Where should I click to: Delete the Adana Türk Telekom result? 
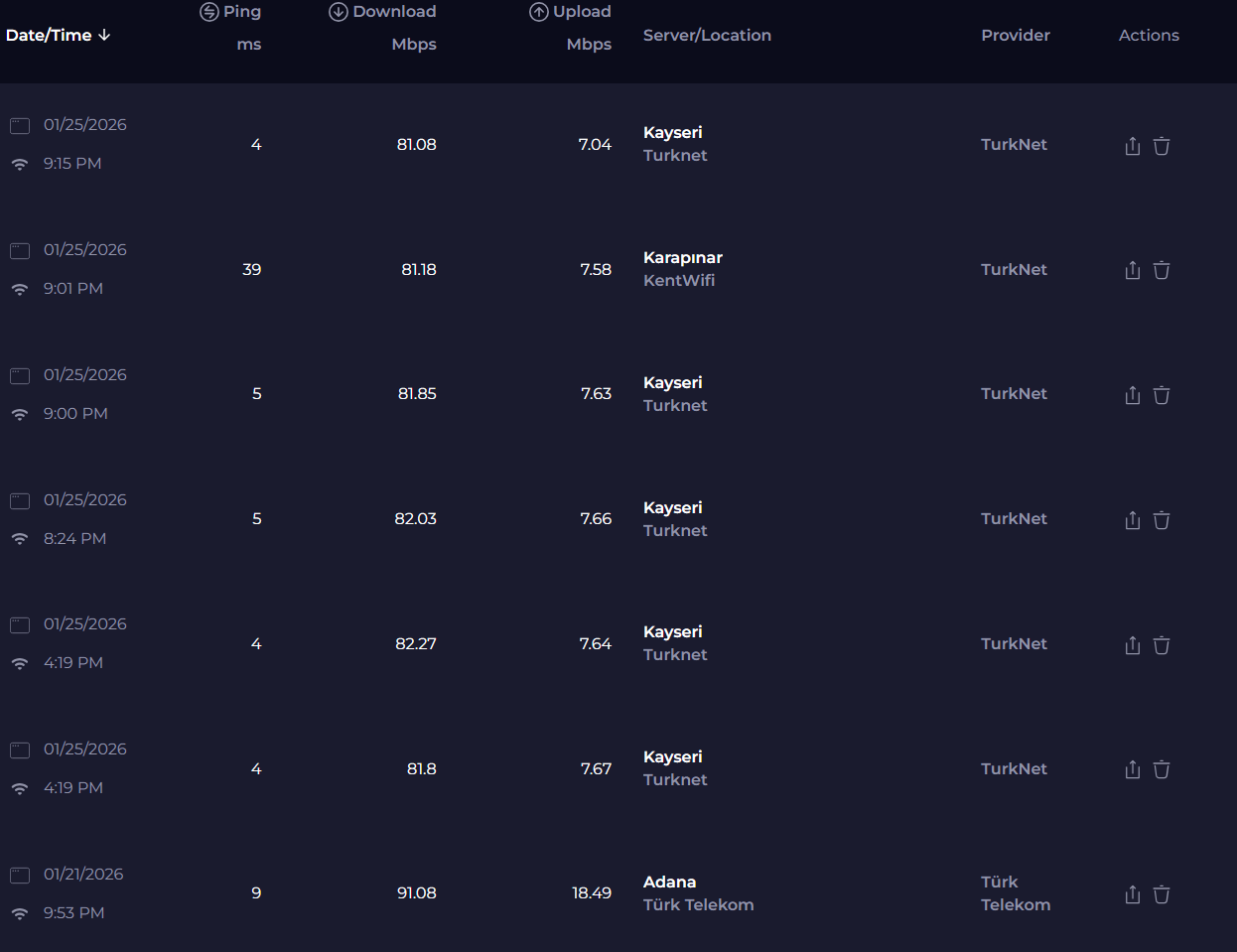click(x=1162, y=894)
